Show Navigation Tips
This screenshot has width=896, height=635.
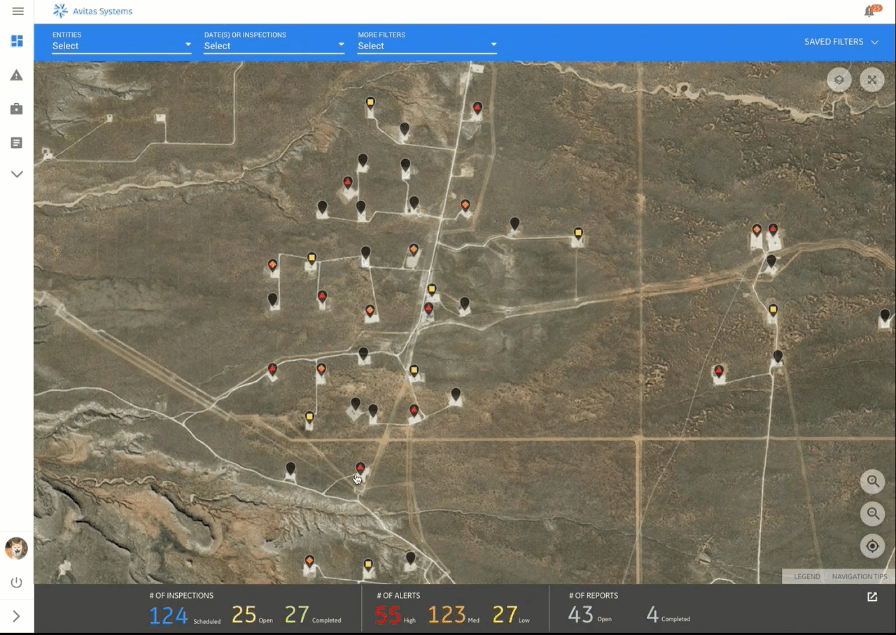(x=859, y=576)
